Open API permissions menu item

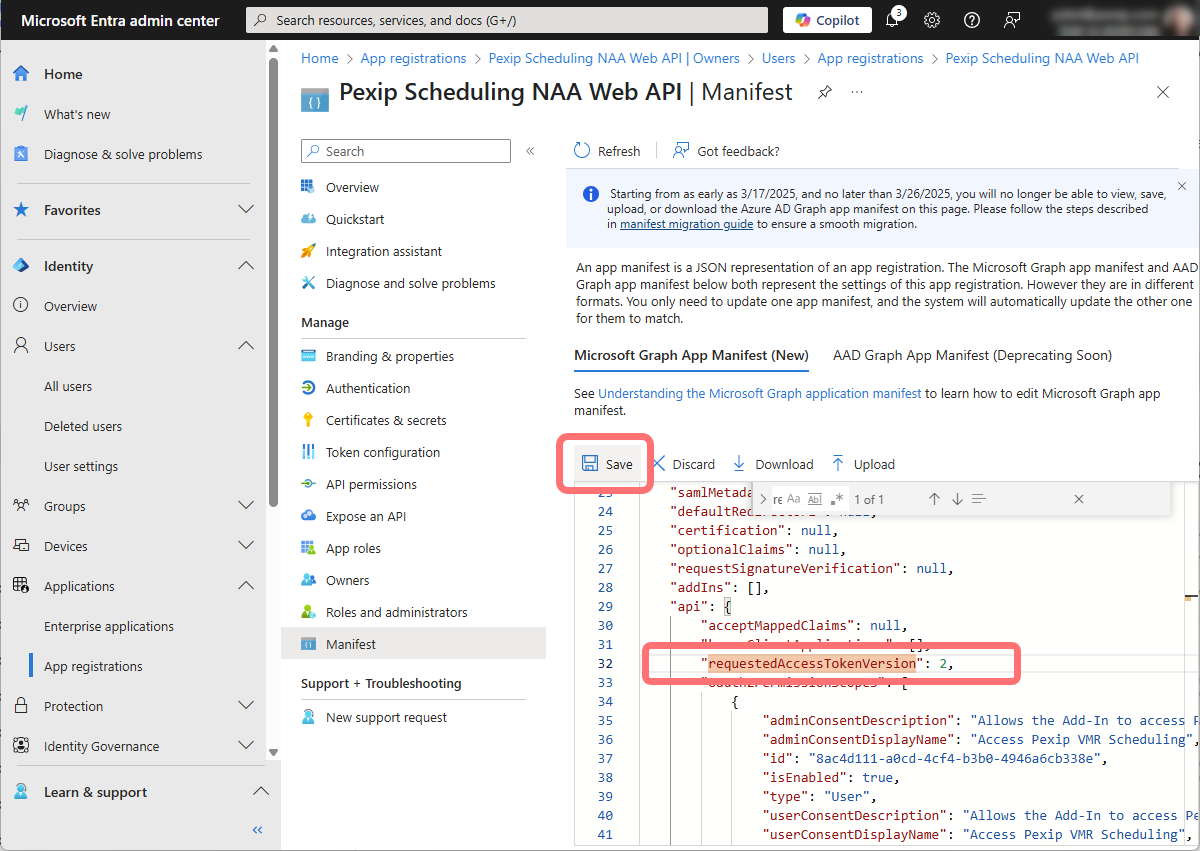tap(371, 484)
